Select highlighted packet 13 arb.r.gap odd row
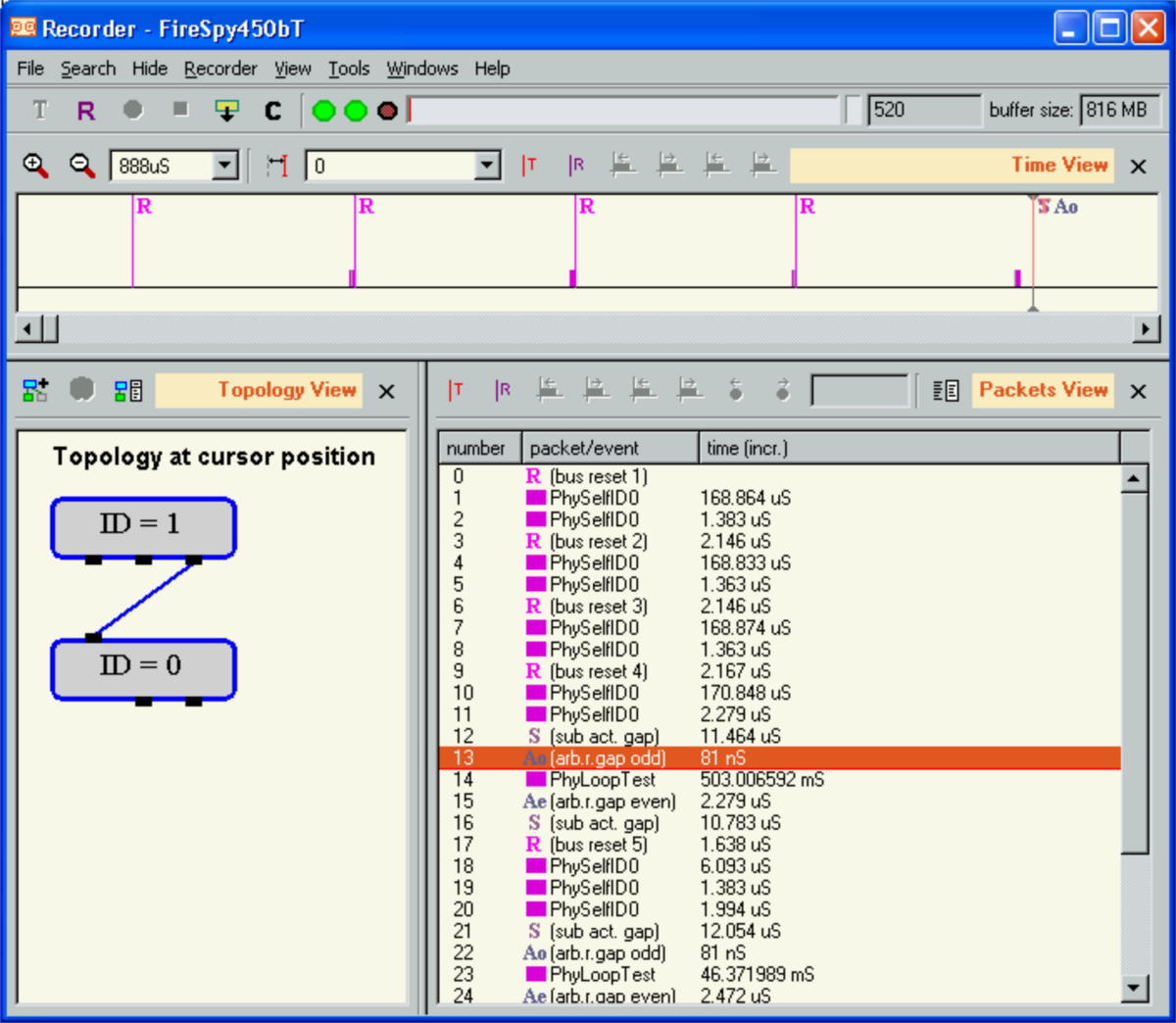Screen dimensions: 1176x1023 click(779, 757)
